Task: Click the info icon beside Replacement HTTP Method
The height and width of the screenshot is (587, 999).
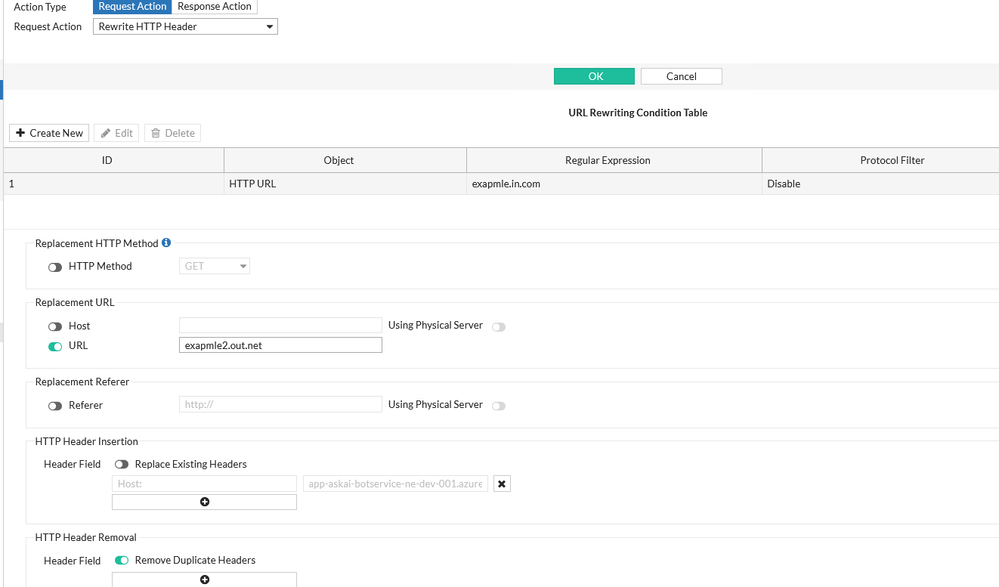Action: (166, 243)
